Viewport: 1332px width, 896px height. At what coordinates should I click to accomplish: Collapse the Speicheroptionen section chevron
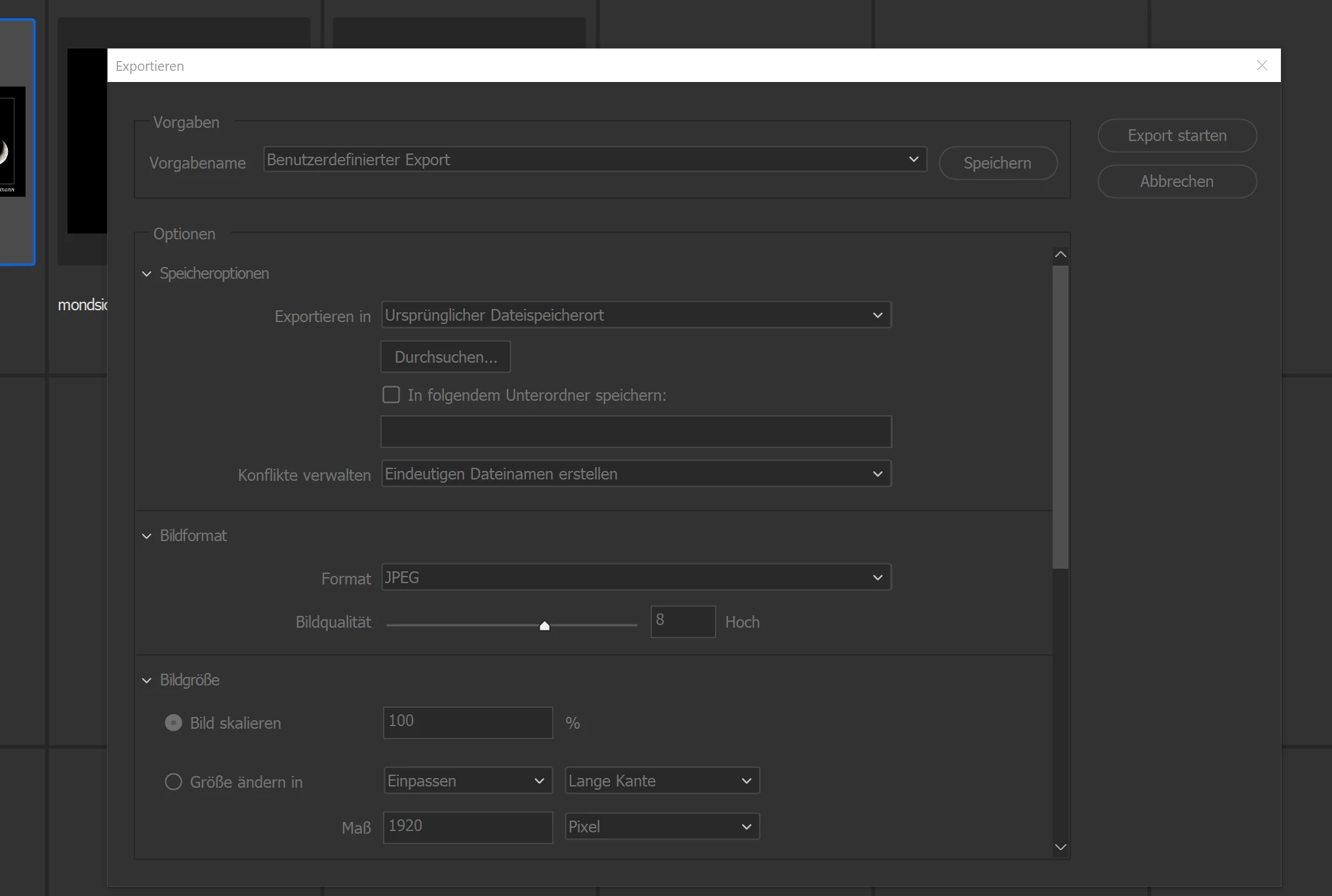click(147, 274)
